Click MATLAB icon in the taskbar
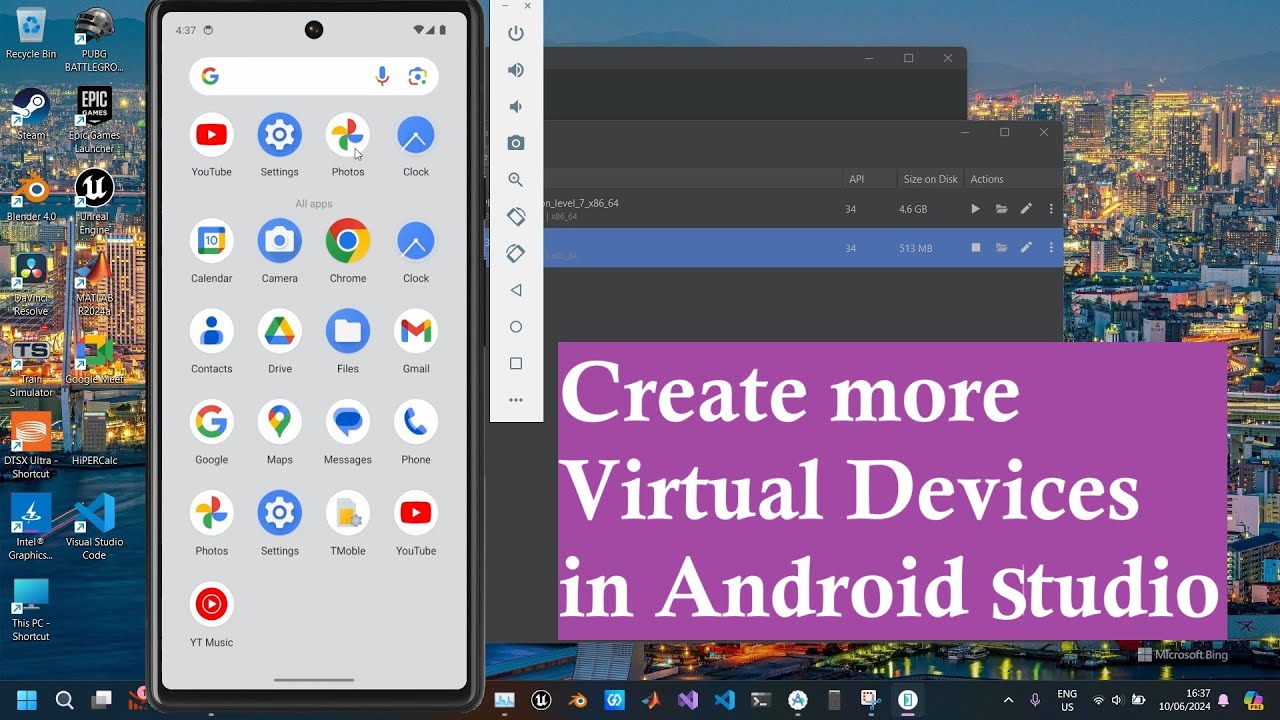 click(651, 700)
